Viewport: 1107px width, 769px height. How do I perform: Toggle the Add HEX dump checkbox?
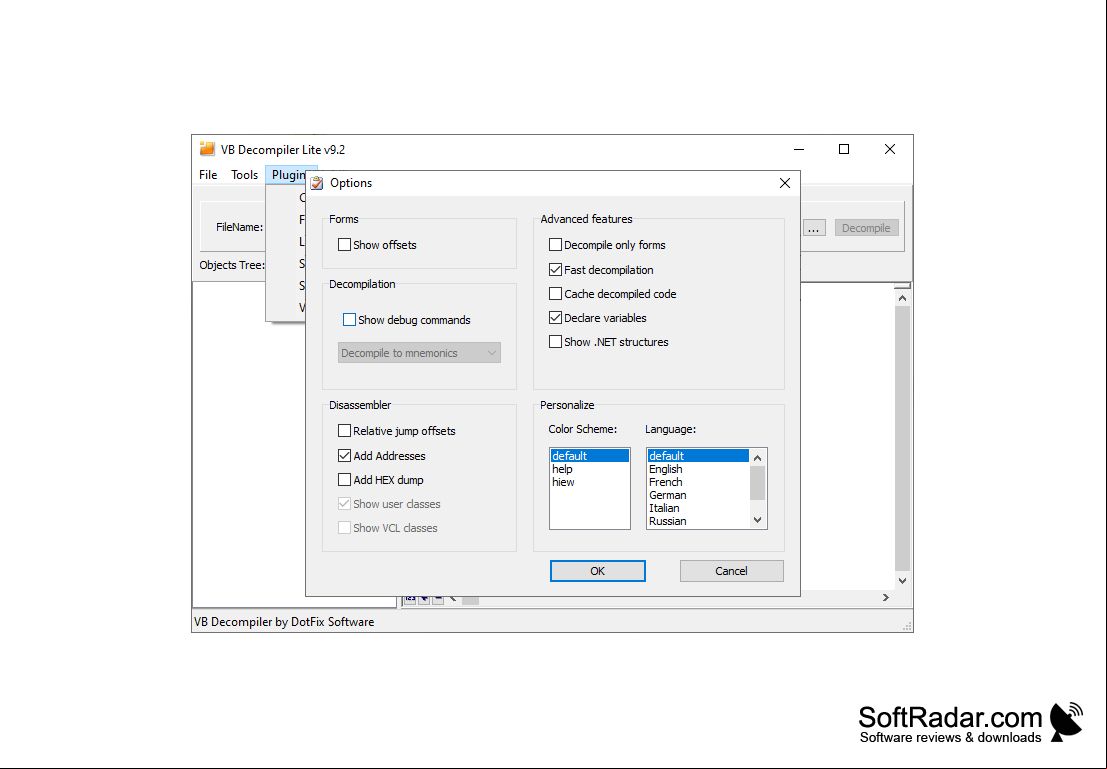[x=345, y=480]
